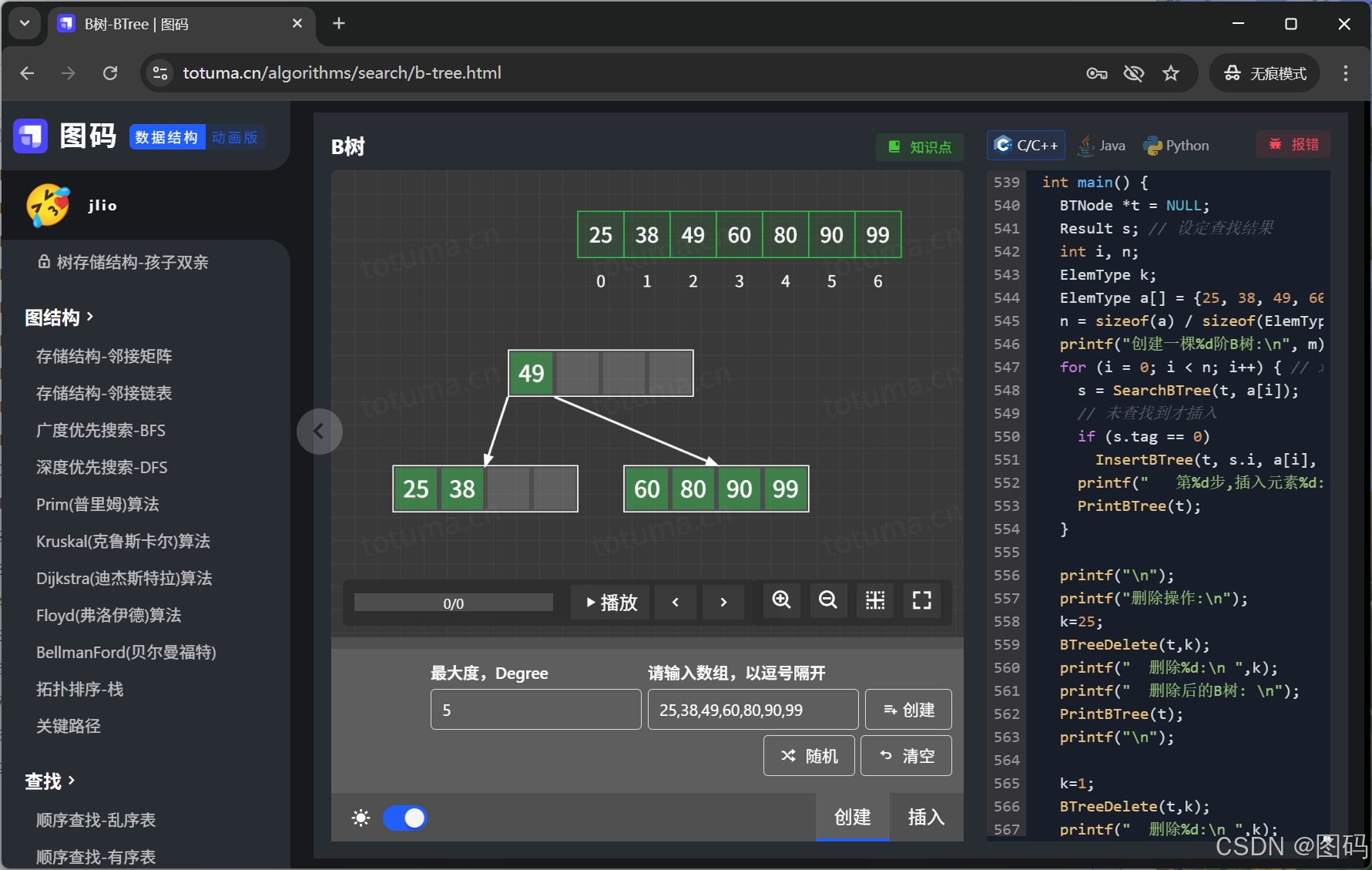Switch code to Java tab
Image resolution: width=1372 pixels, height=870 pixels.
tap(1102, 145)
